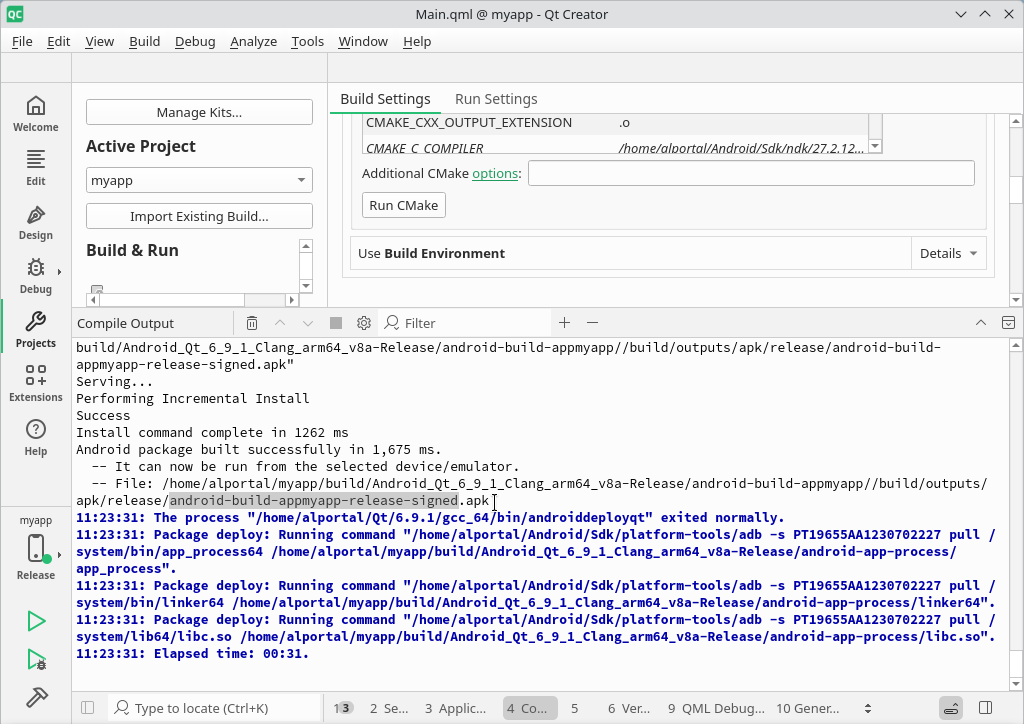Follow the CMake options link
Viewport: 1024px width, 724px height.
[x=495, y=174]
